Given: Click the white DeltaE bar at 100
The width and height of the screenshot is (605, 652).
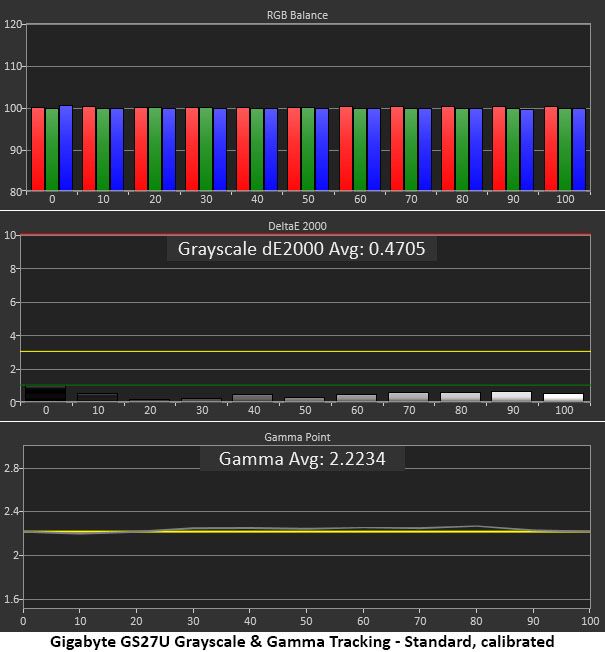Looking at the screenshot, I should (x=563, y=398).
